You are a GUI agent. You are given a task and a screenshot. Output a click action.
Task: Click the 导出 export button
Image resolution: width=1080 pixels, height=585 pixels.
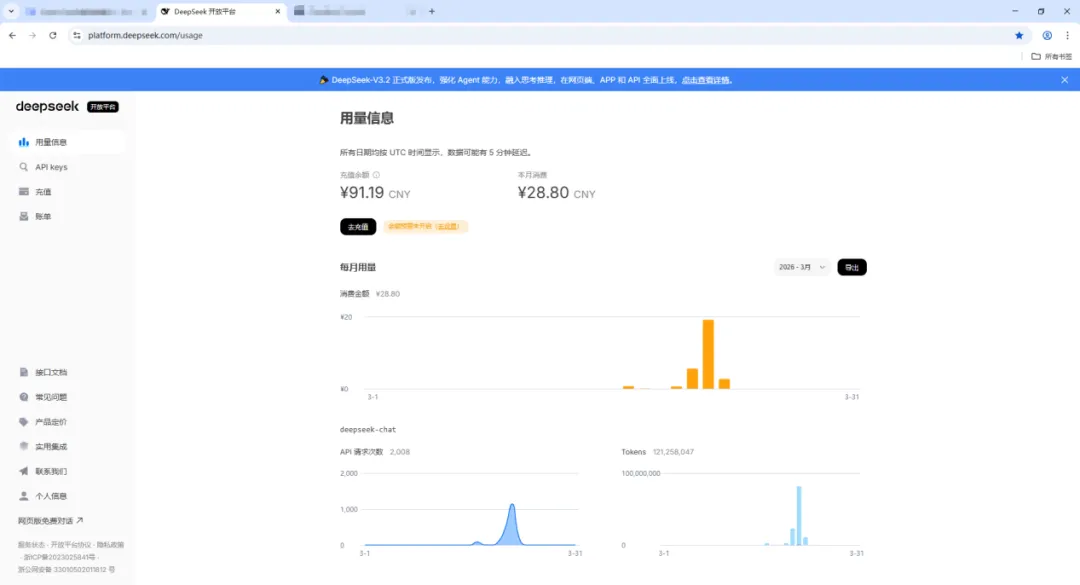tap(852, 267)
